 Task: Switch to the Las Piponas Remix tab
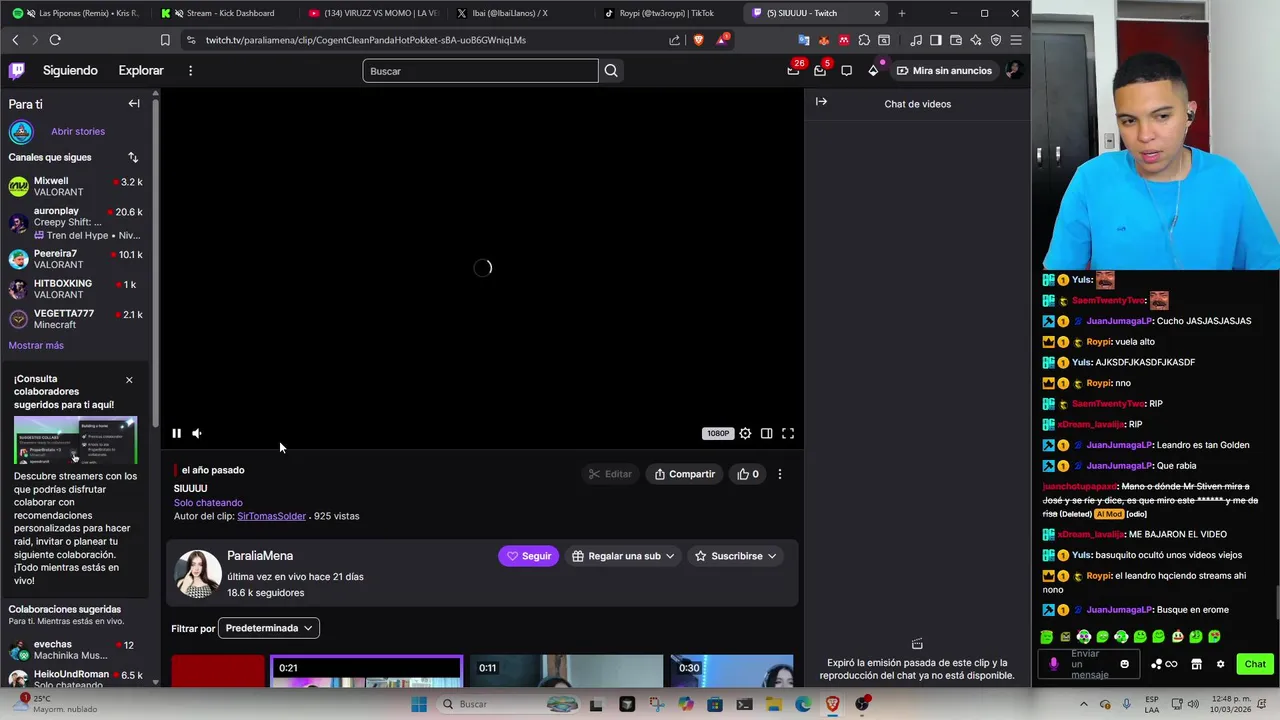click(x=75, y=13)
